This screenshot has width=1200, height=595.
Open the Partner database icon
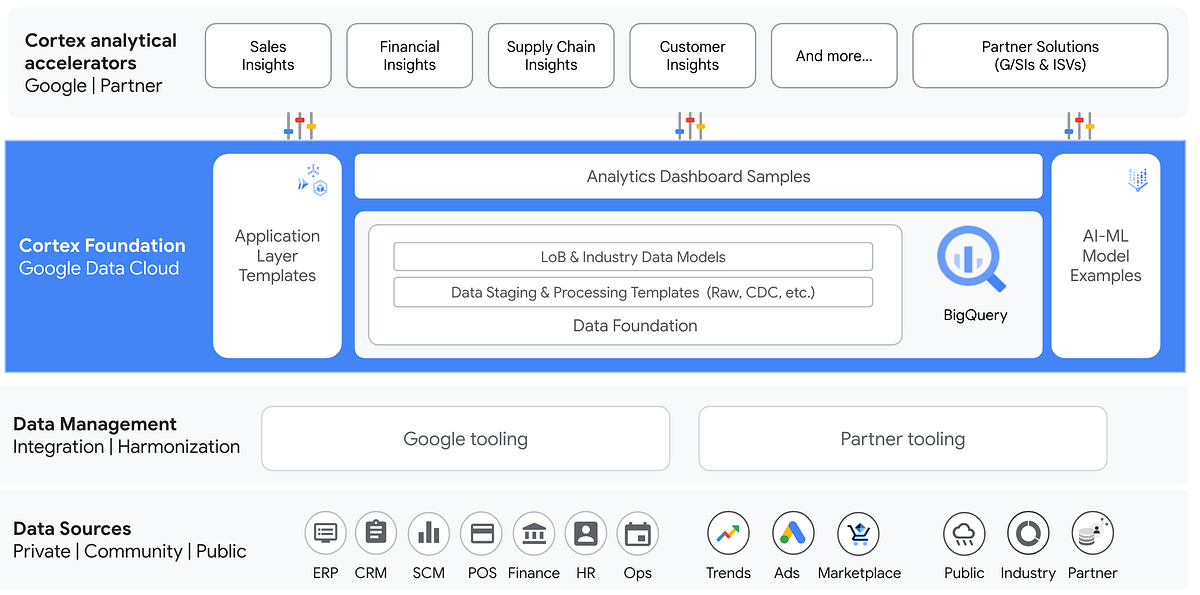[x=1091, y=533]
